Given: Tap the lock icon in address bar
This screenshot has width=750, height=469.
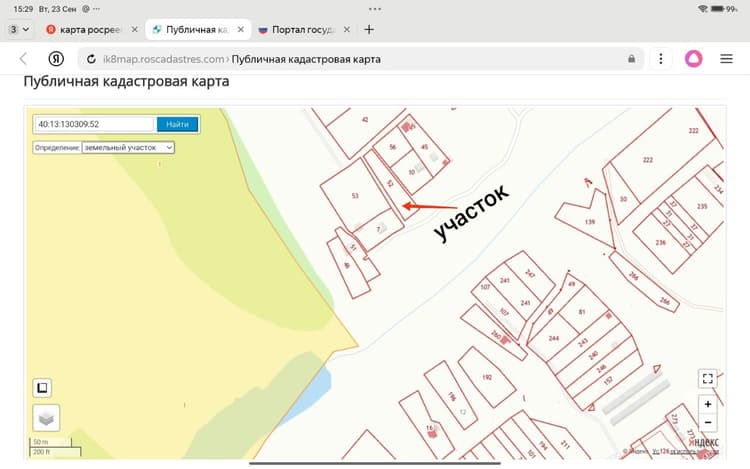Looking at the screenshot, I should pos(631,59).
